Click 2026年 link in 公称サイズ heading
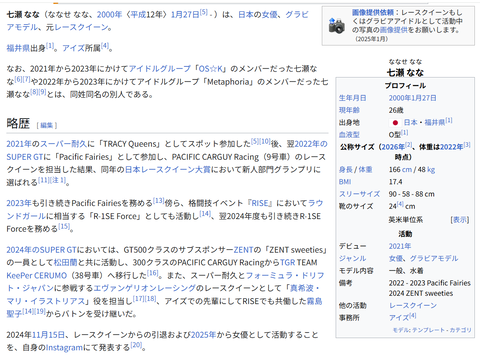The width and height of the screenshot is (480, 361). [393, 147]
